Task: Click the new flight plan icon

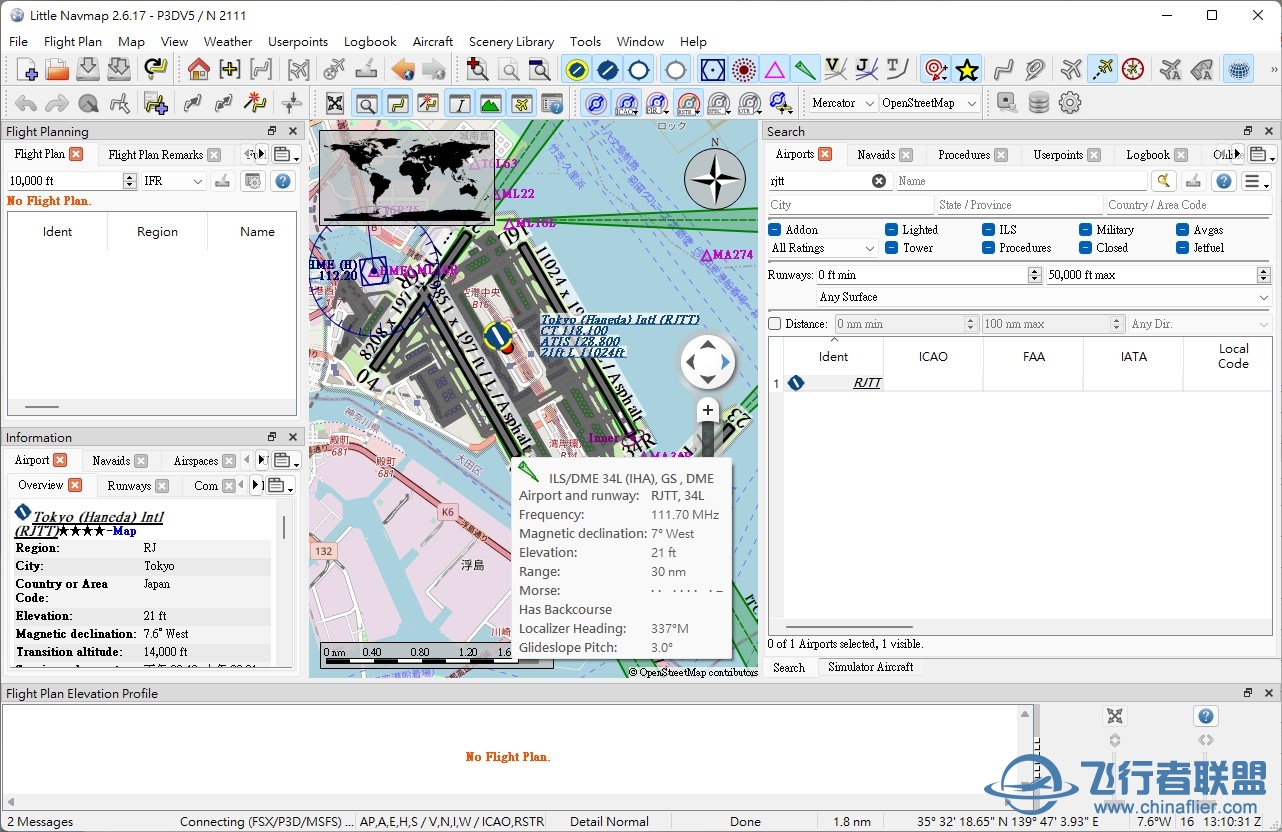Action: coord(27,69)
